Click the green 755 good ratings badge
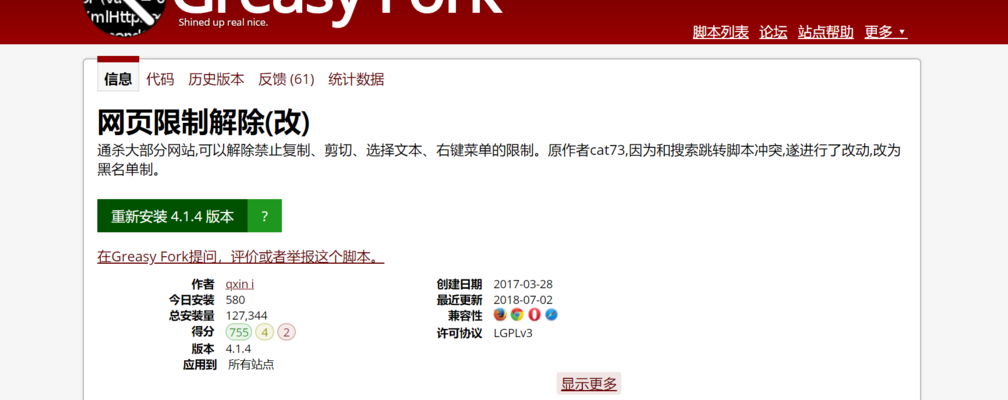 click(x=239, y=332)
